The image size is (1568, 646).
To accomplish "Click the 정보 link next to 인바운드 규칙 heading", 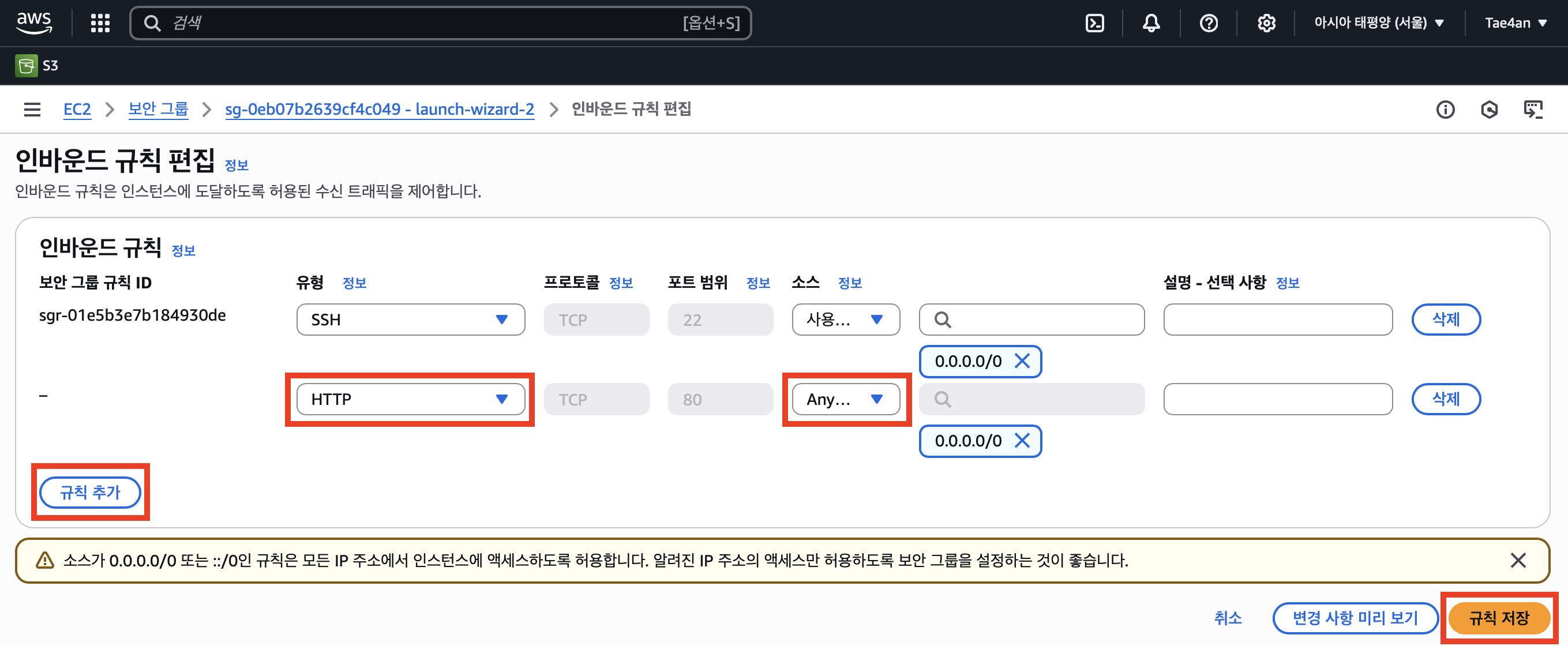I will pyautogui.click(x=183, y=250).
